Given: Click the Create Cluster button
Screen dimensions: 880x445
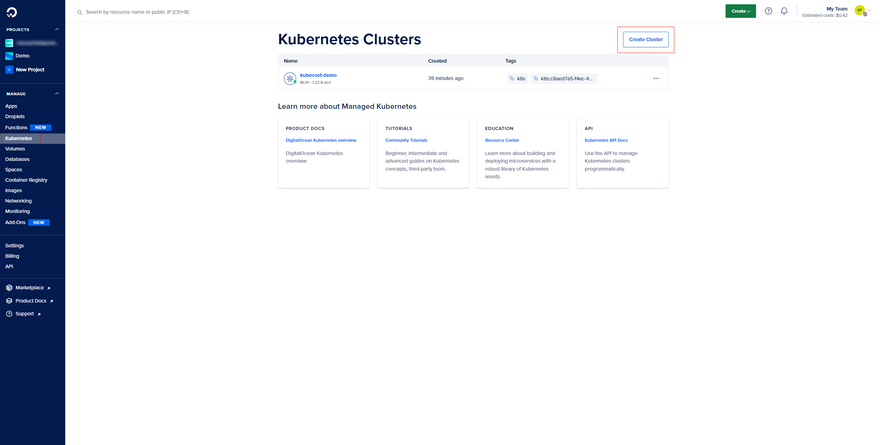Looking at the screenshot, I should [x=645, y=39].
